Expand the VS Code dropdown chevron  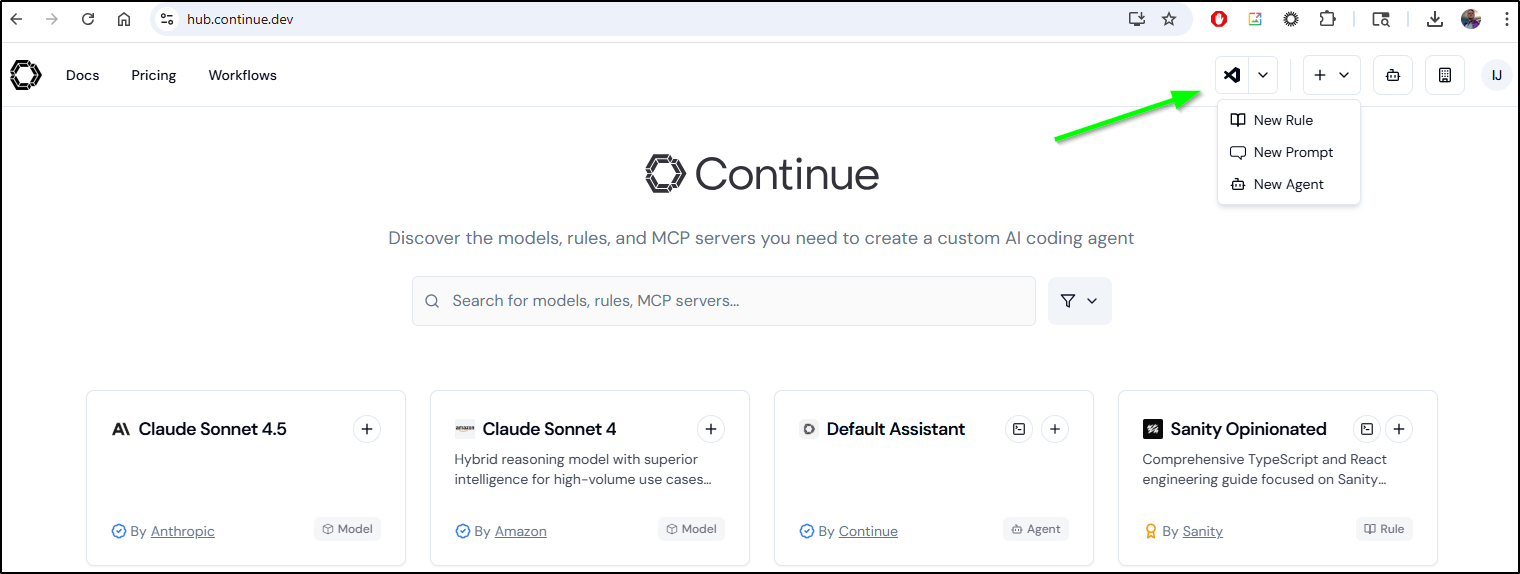[1263, 75]
